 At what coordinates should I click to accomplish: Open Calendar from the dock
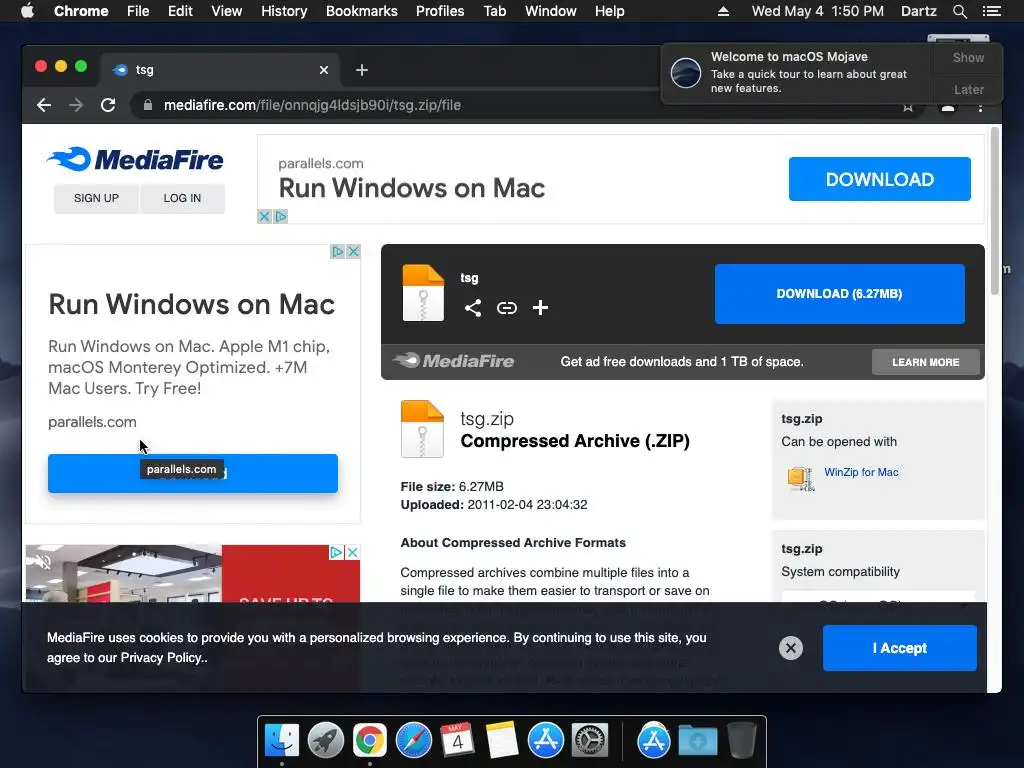458,741
